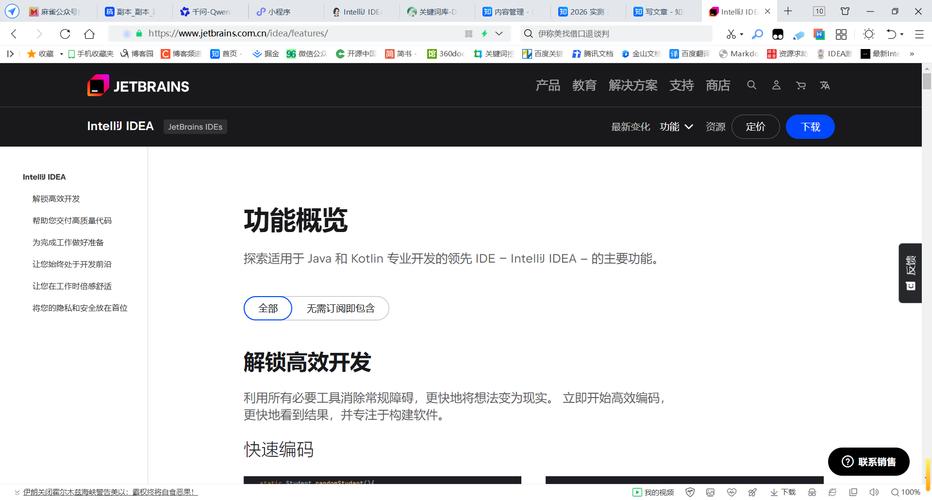Click the 建议 feedback side tab
The width and height of the screenshot is (932, 500).
pyautogui.click(x=910, y=273)
